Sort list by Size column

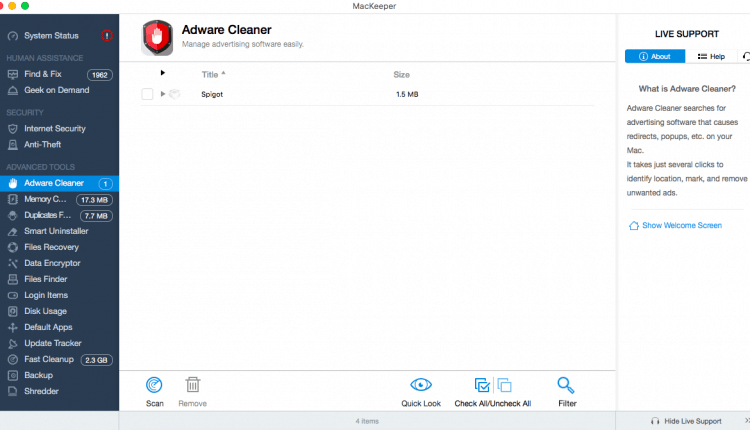point(401,75)
